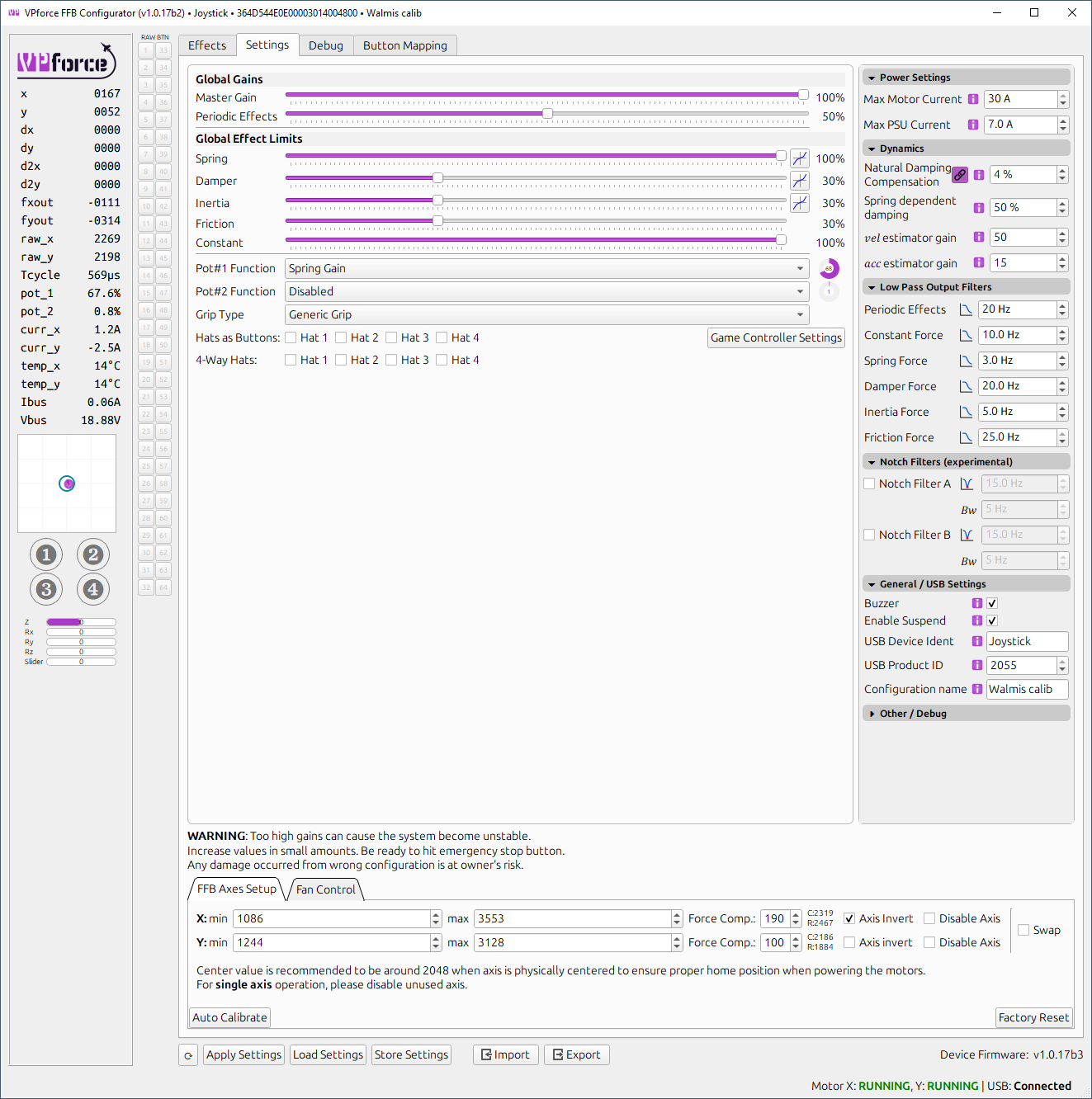Click the refresh icon beside Apply Settings
Image resolution: width=1092 pixels, height=1099 pixels.
coord(187,1054)
